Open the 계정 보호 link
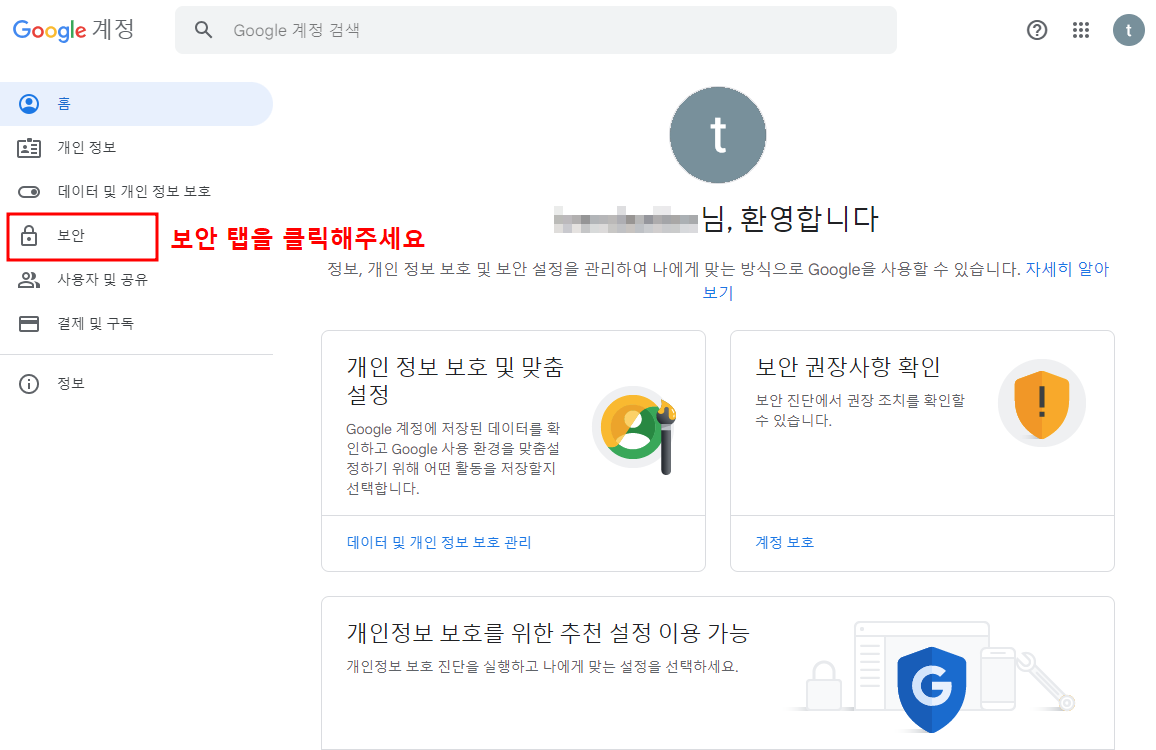1156x750 pixels. pos(784,542)
